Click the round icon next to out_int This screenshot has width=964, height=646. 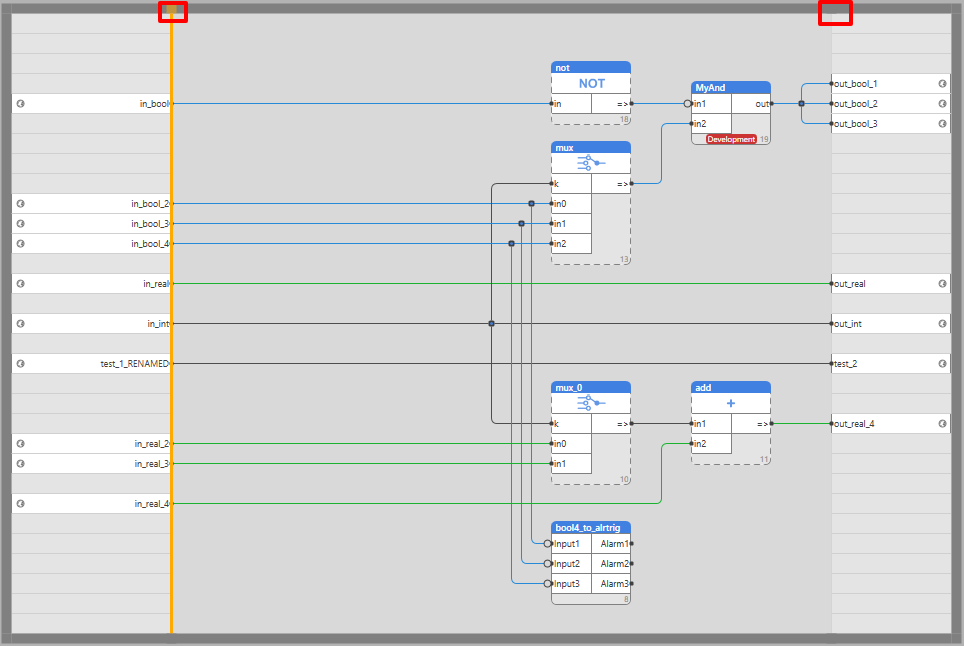(942, 324)
